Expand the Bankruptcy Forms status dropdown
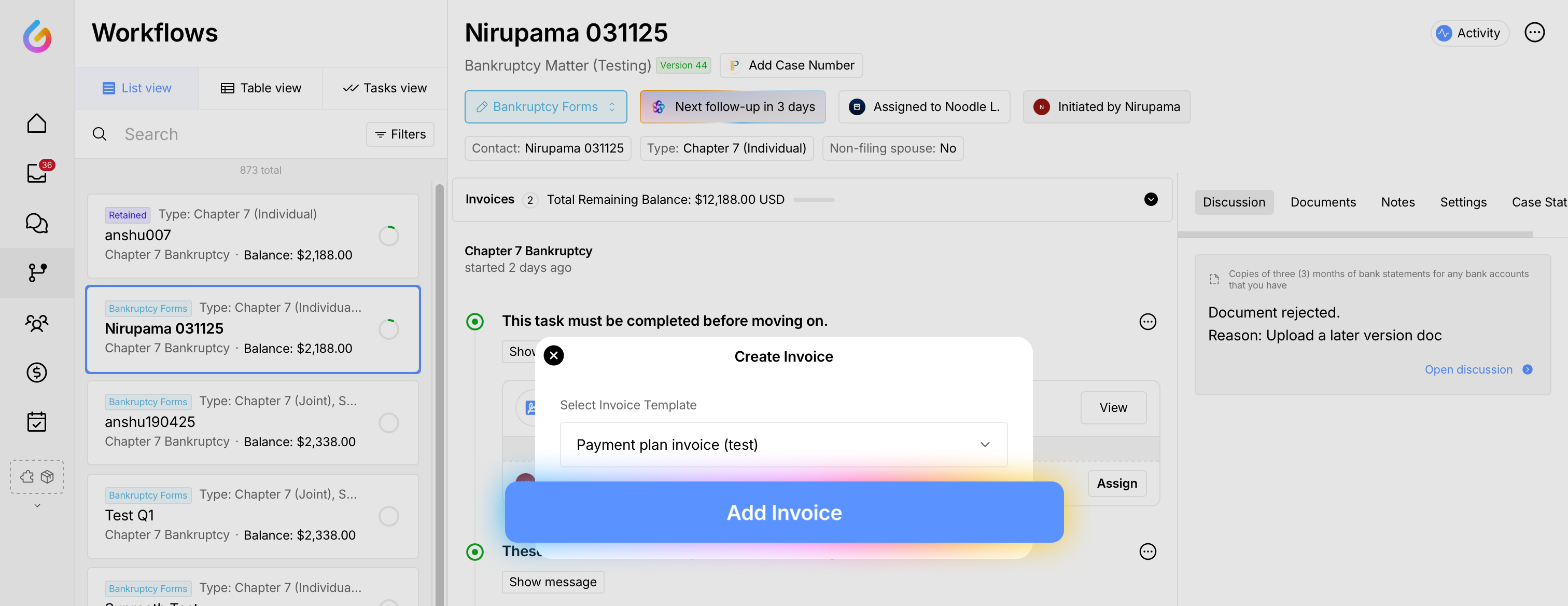 [545, 106]
